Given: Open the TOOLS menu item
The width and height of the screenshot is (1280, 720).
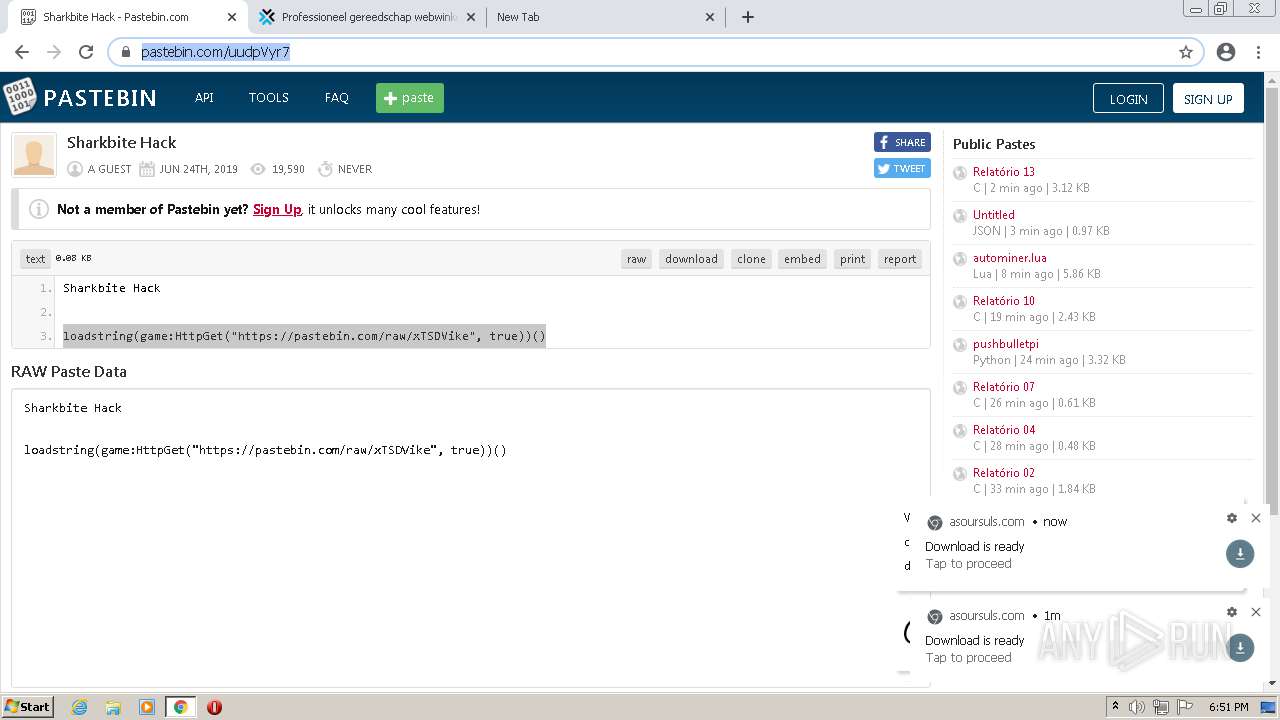Looking at the screenshot, I should pyautogui.click(x=269, y=98).
